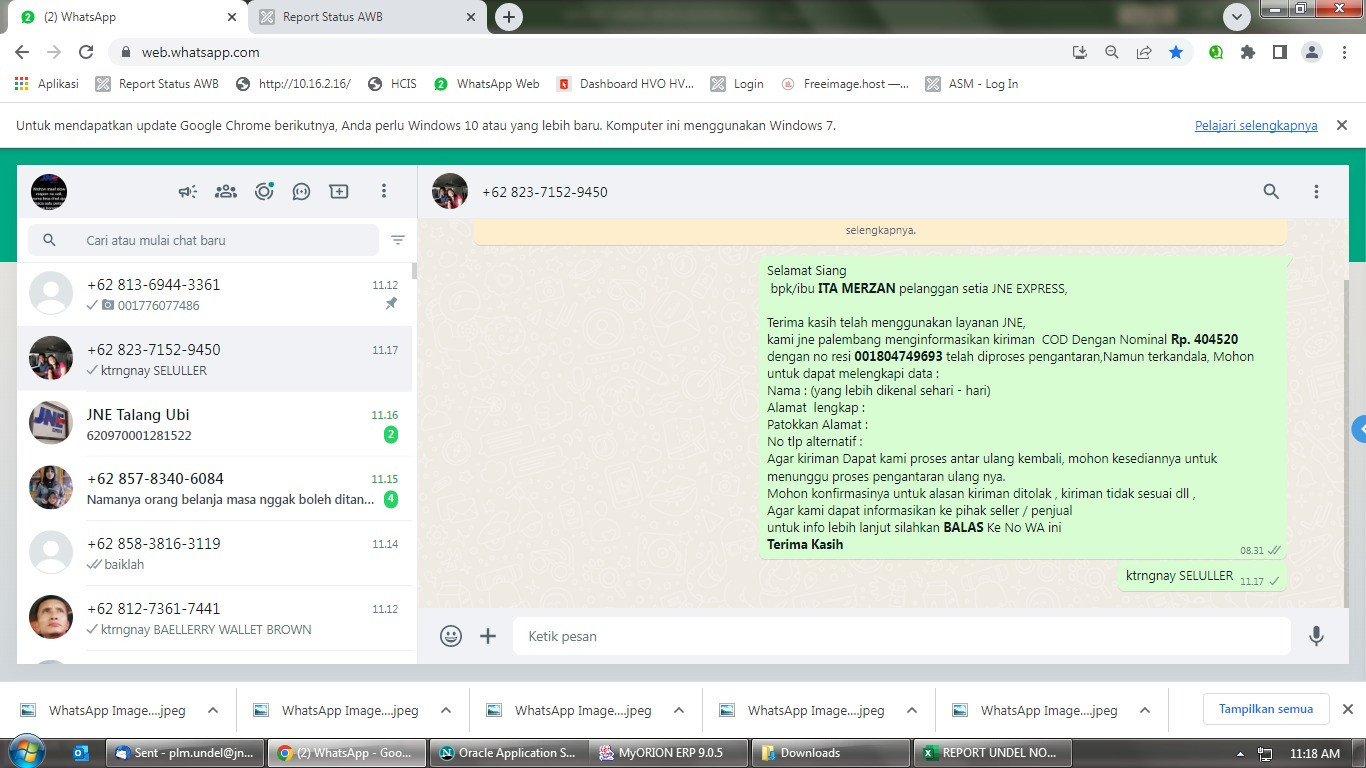
Task: Open the Chrome profile avatar
Action: pos(1312,52)
